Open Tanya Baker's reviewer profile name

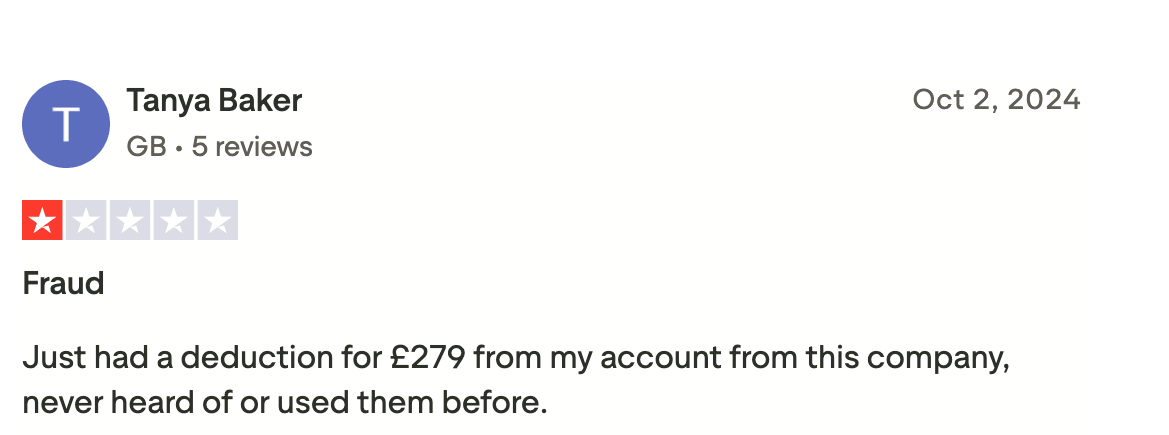pyautogui.click(x=214, y=101)
